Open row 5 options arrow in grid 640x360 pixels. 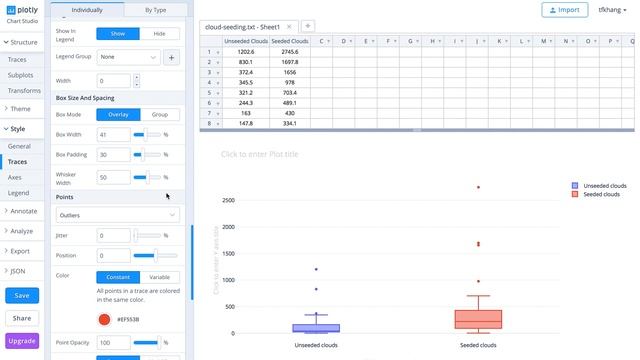218,93
